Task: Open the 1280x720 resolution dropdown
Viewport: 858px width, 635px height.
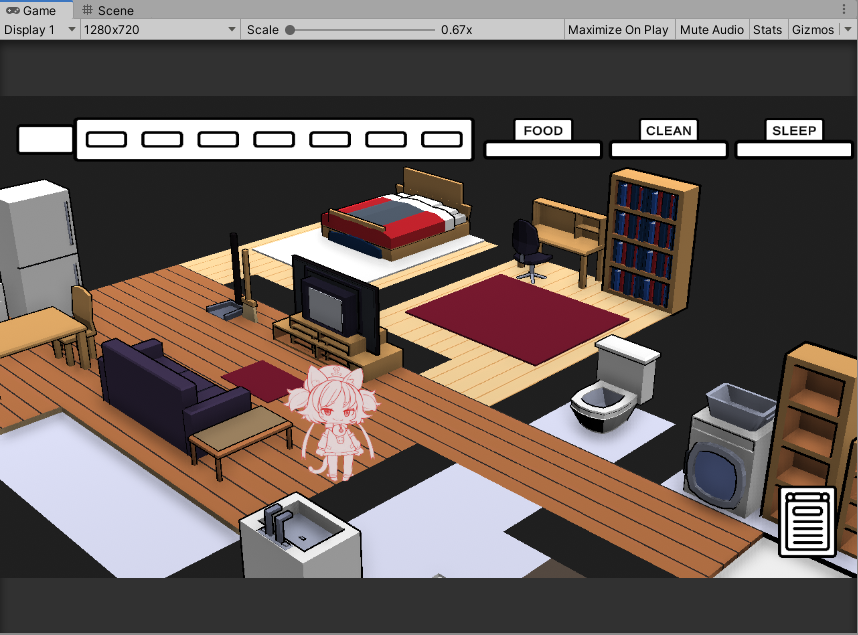Action: click(160, 30)
